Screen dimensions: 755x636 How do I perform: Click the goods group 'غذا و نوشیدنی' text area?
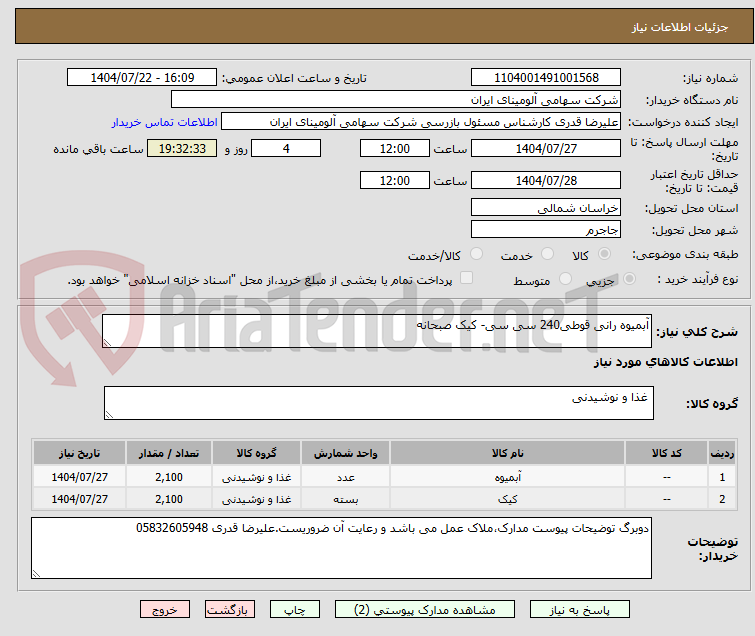click(x=378, y=403)
